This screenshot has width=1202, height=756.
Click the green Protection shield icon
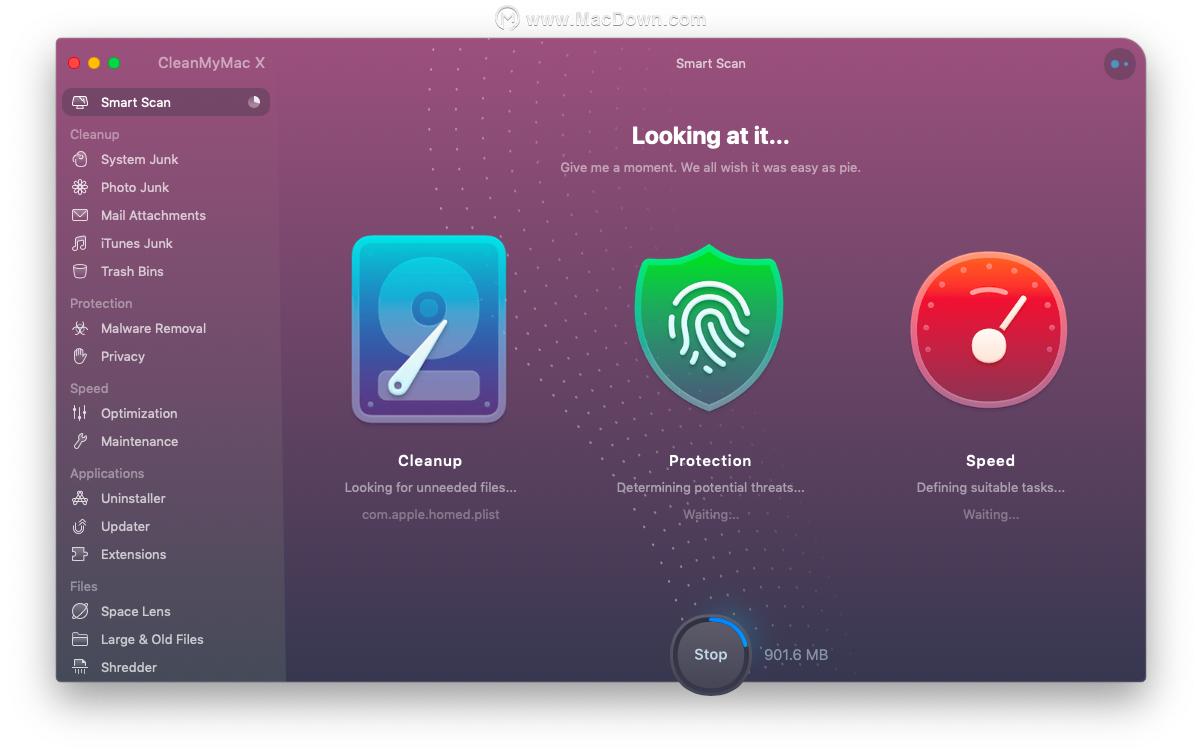point(709,327)
